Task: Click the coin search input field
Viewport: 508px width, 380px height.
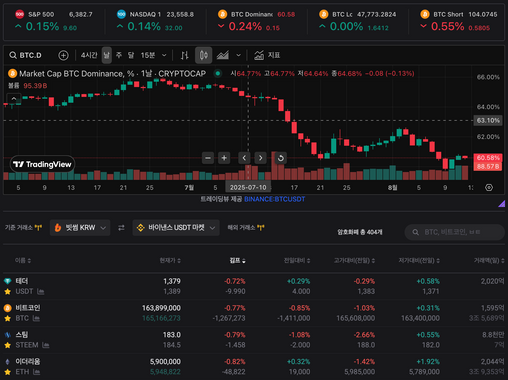Action: tap(455, 232)
